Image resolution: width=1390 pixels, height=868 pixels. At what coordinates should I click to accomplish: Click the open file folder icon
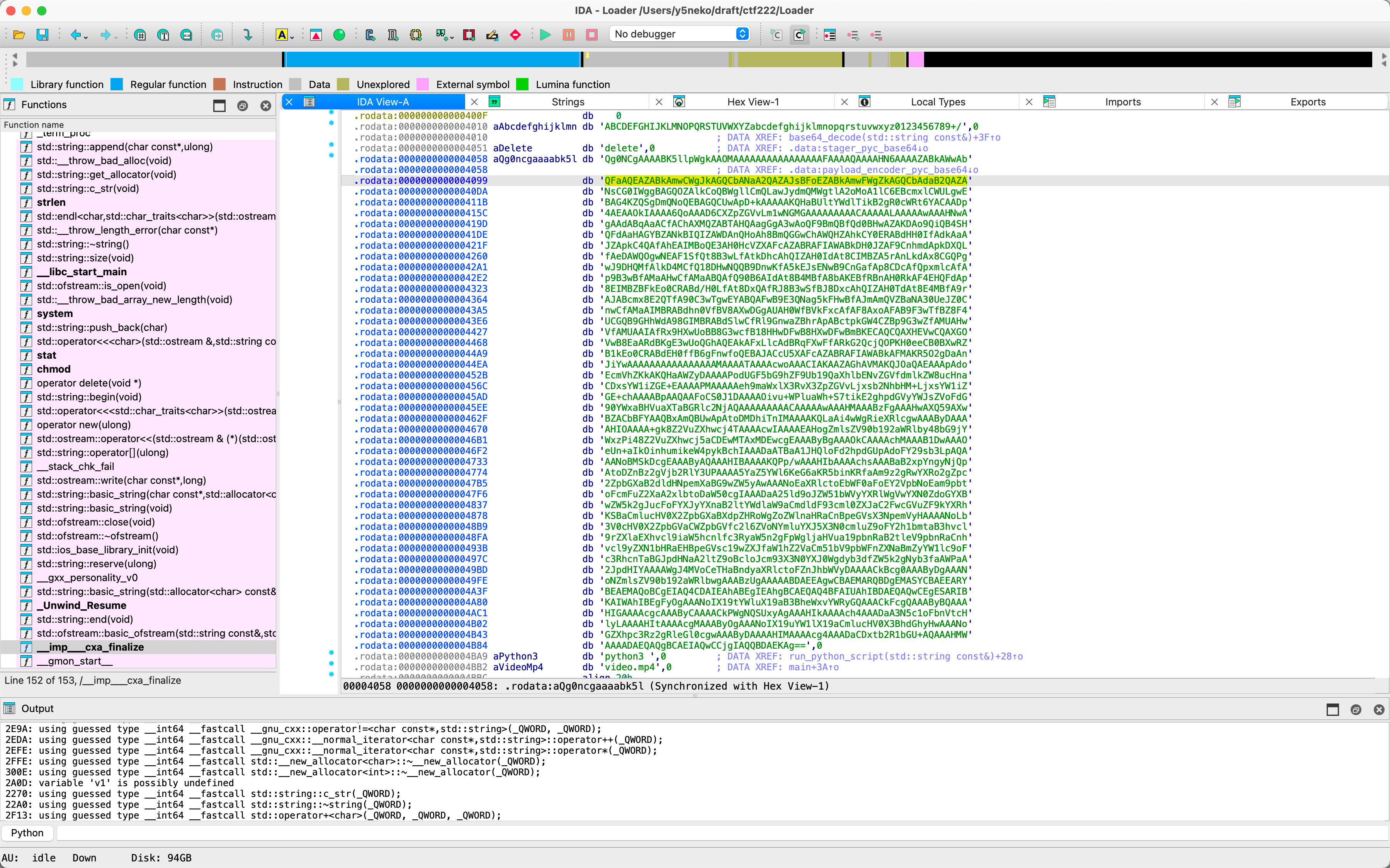pos(19,35)
